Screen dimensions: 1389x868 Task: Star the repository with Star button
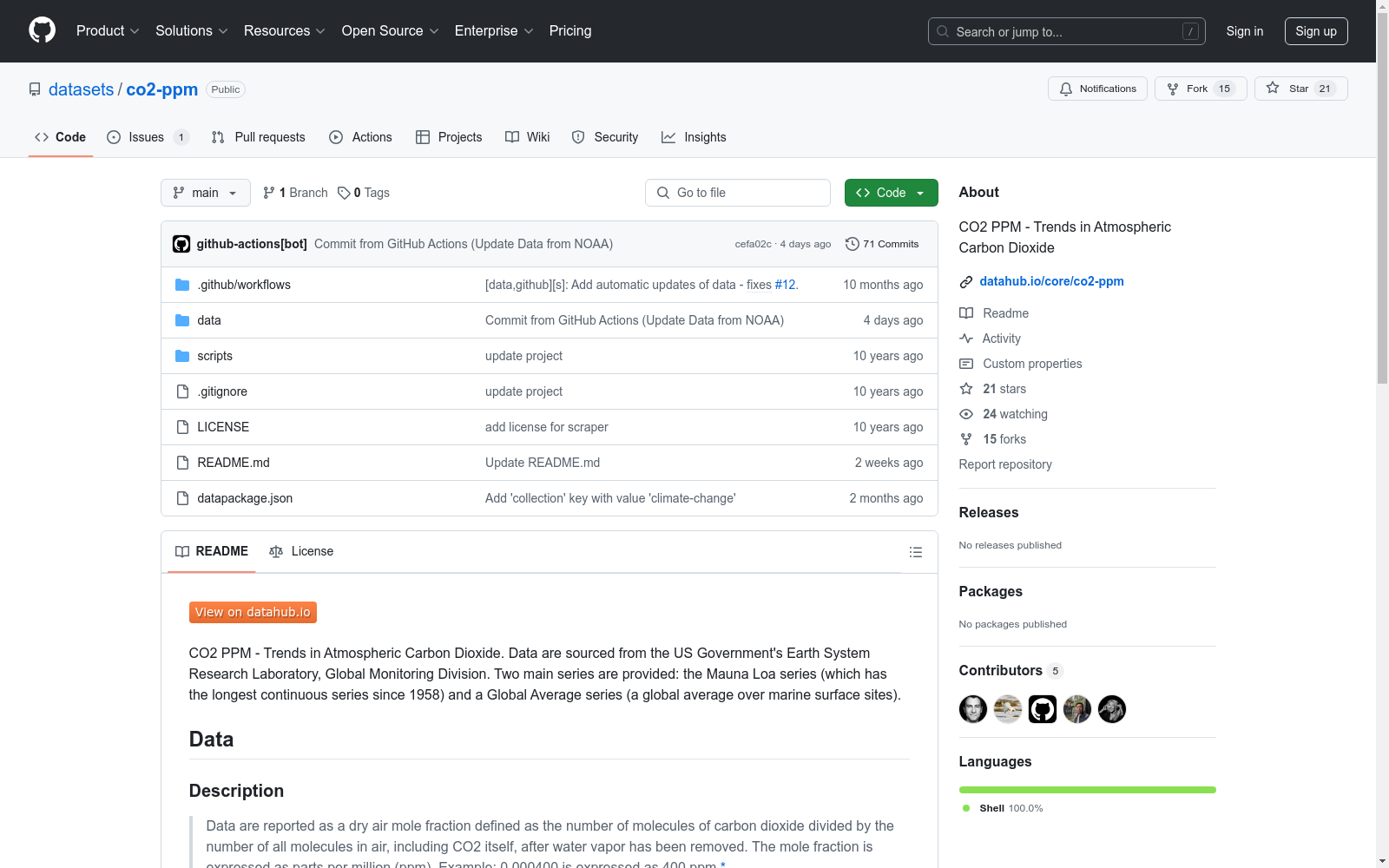(x=1301, y=89)
